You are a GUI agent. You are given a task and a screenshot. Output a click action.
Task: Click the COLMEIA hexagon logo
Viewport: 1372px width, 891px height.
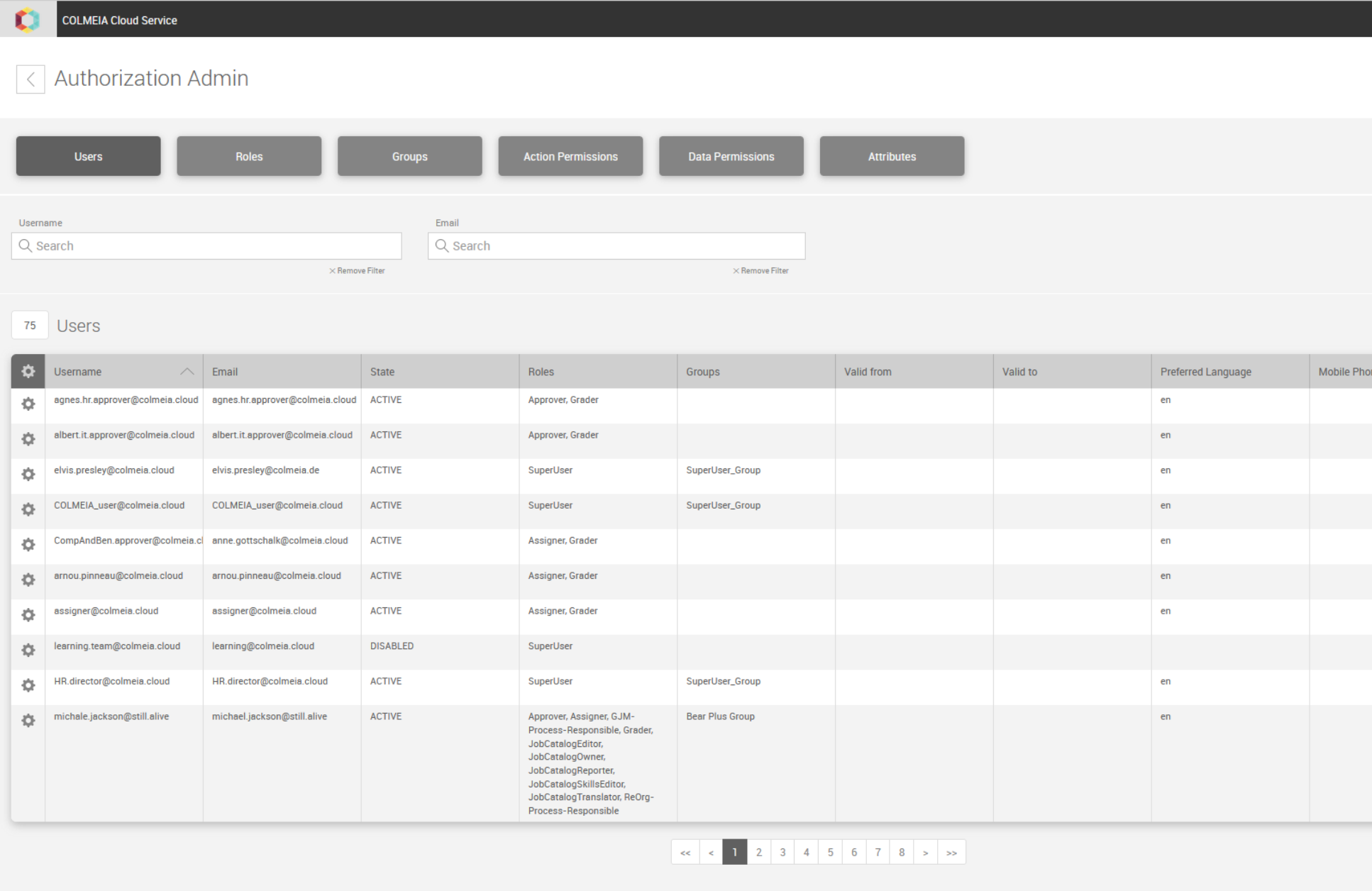click(28, 19)
